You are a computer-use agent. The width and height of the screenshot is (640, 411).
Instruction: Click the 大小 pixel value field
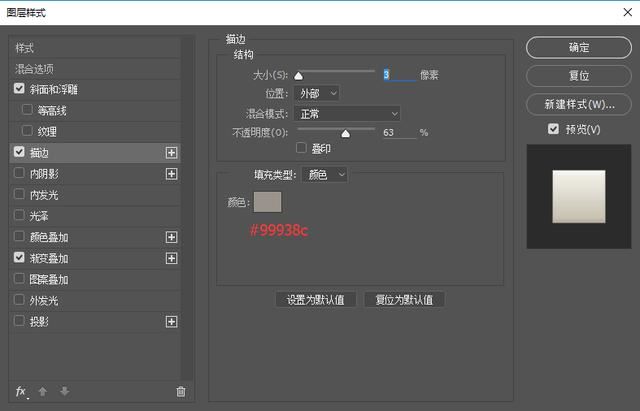[400, 75]
